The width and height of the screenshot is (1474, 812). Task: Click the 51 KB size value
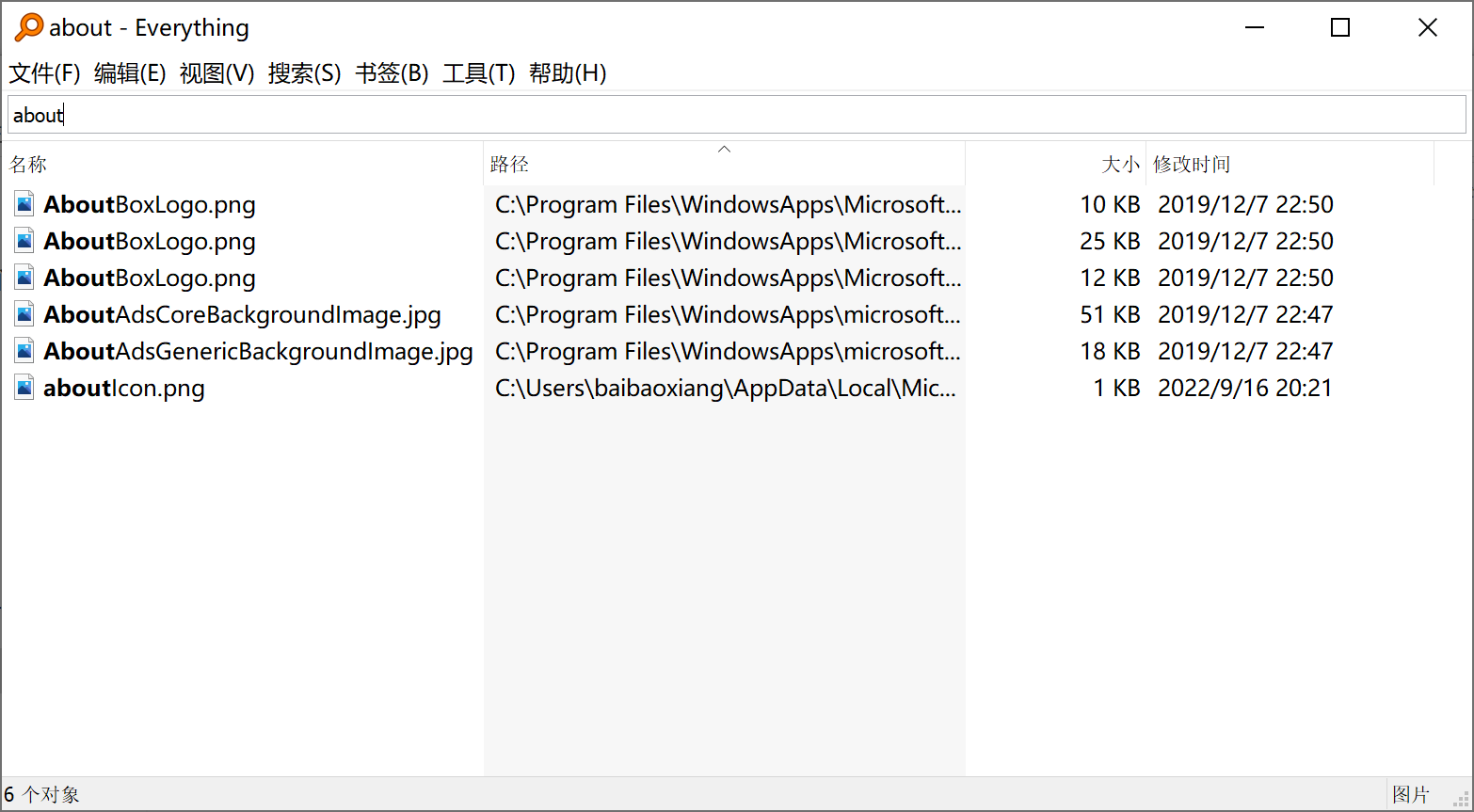[1110, 314]
